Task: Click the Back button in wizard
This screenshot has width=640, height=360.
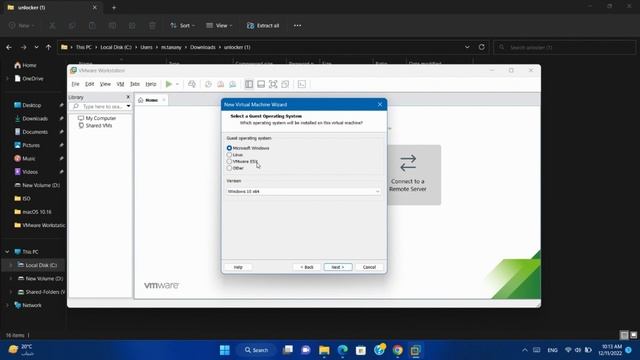Action: tap(307, 267)
